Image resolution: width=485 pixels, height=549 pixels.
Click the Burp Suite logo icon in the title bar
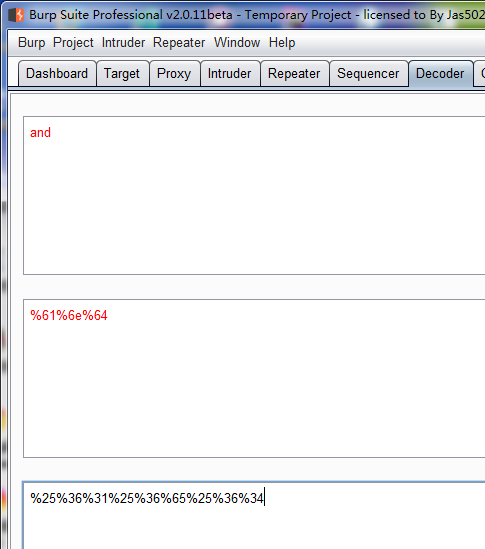coord(16,15)
